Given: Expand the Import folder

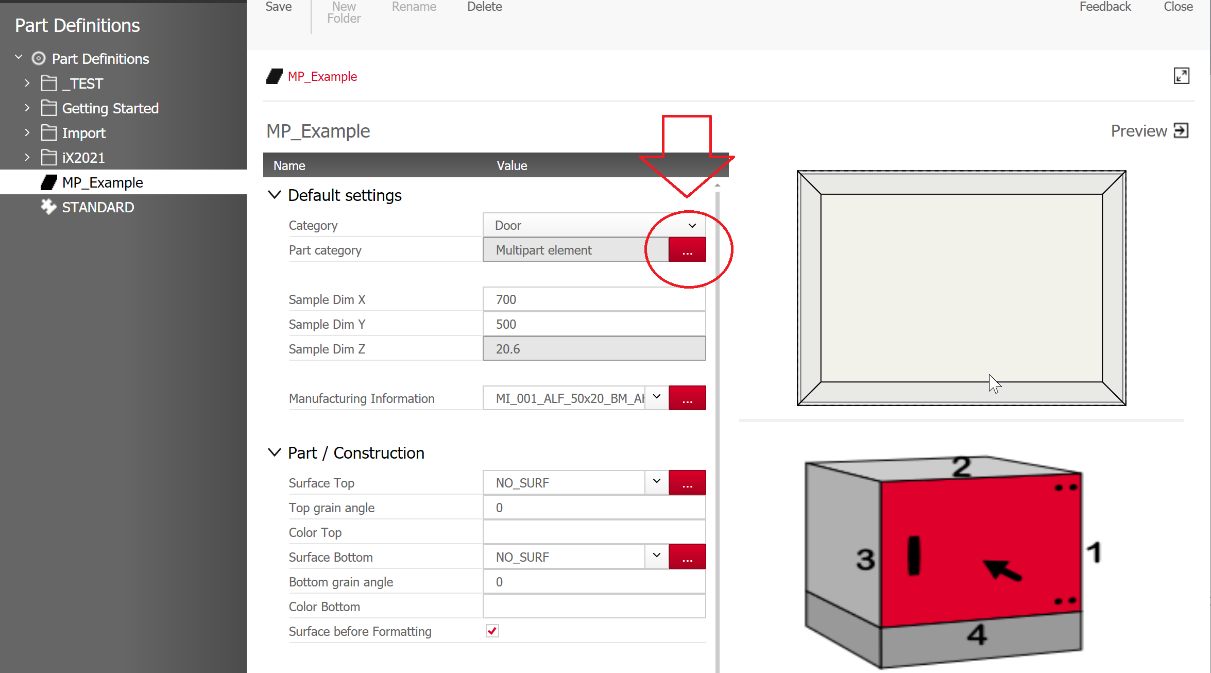Looking at the screenshot, I should click(27, 132).
